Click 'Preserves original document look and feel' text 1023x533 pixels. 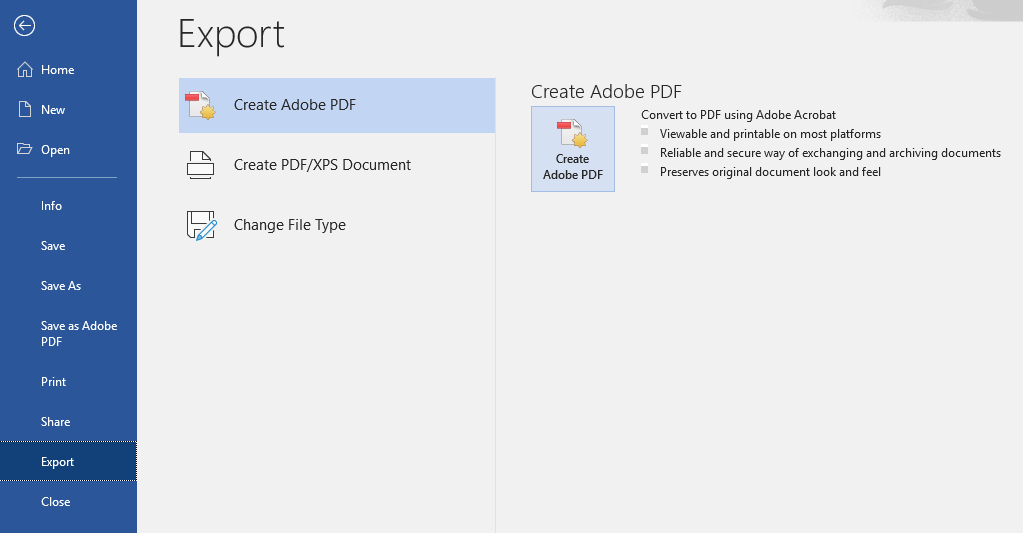770,172
